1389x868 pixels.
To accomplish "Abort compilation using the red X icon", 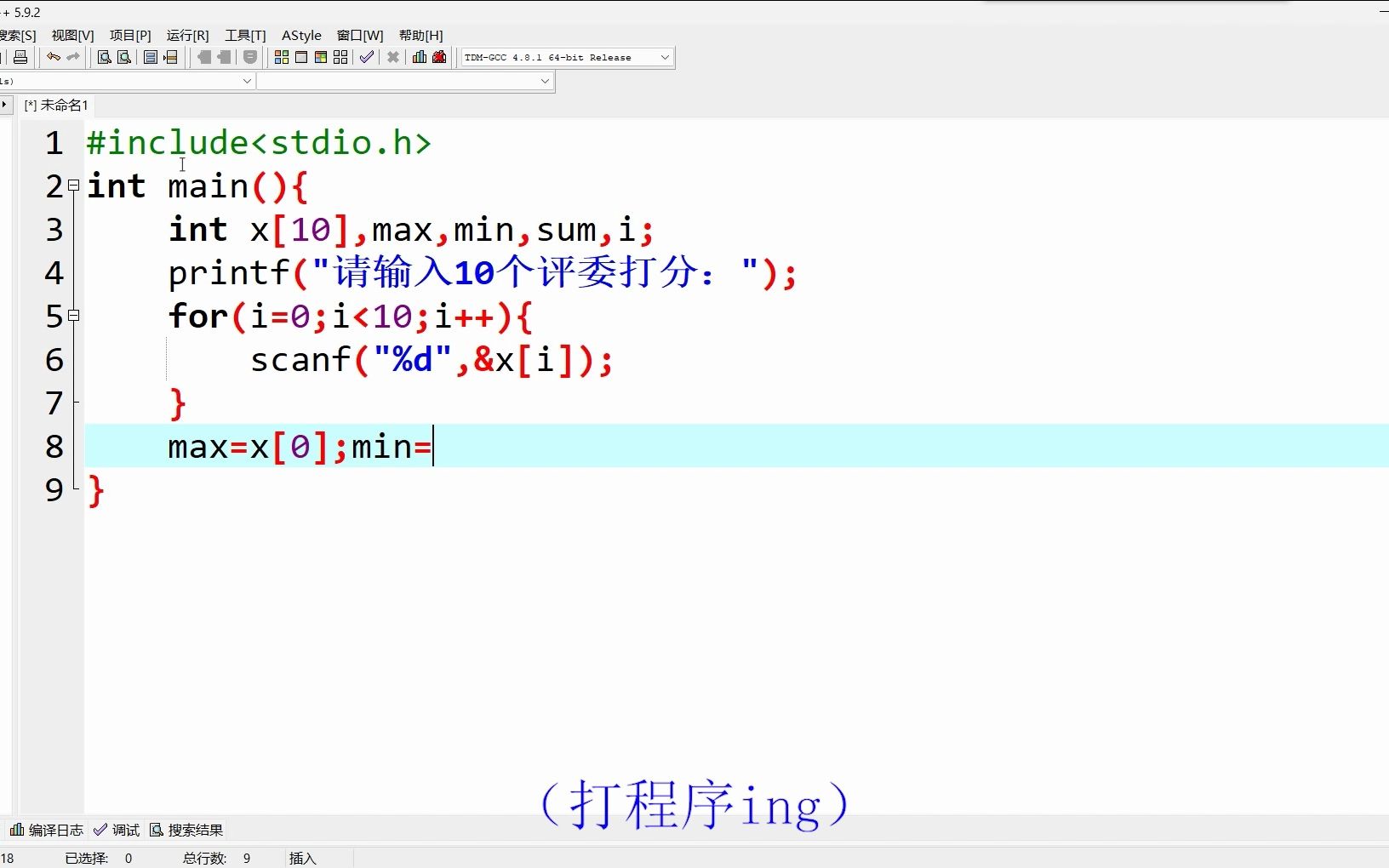I will coord(393,57).
